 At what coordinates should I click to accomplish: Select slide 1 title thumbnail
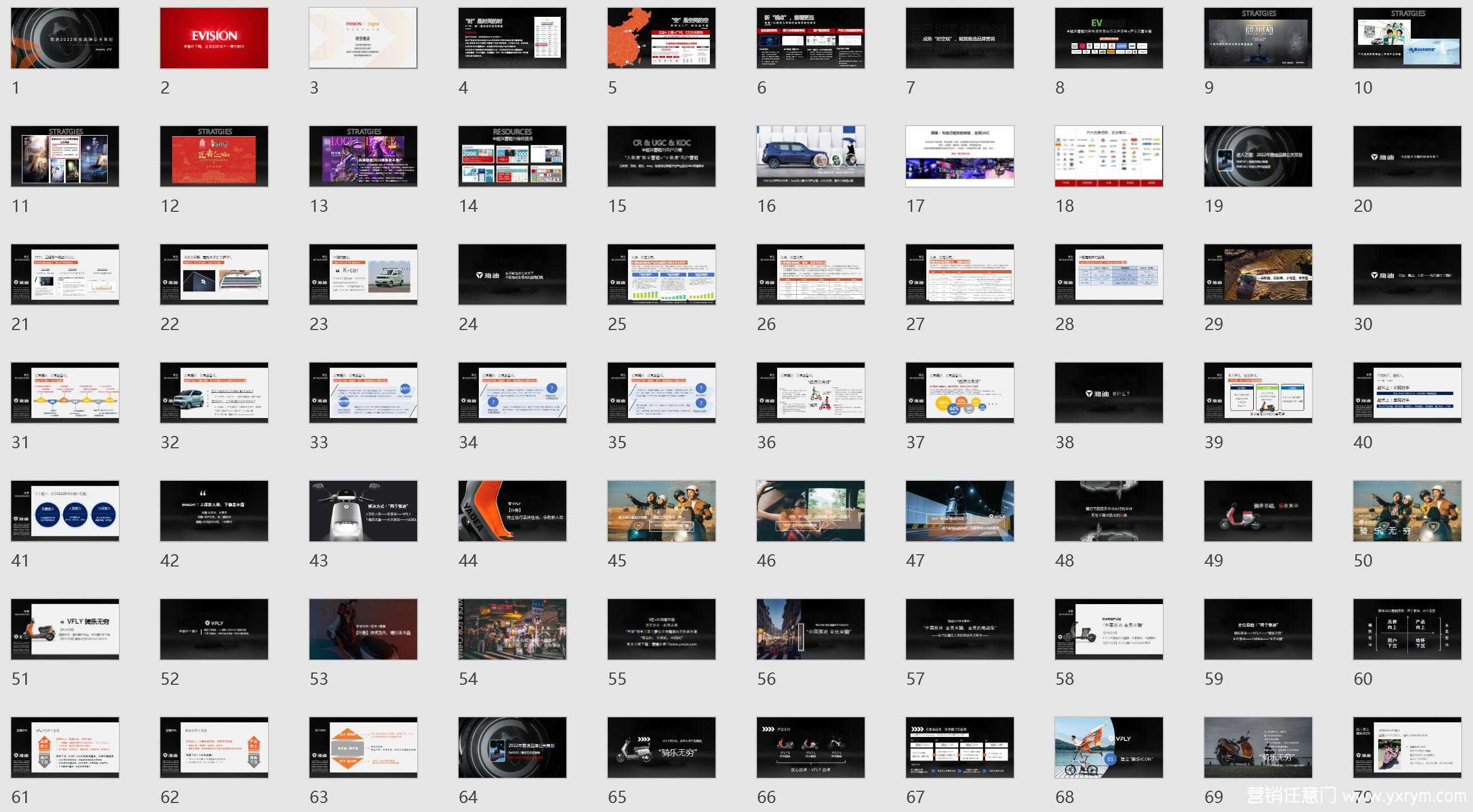pyautogui.click(x=65, y=38)
